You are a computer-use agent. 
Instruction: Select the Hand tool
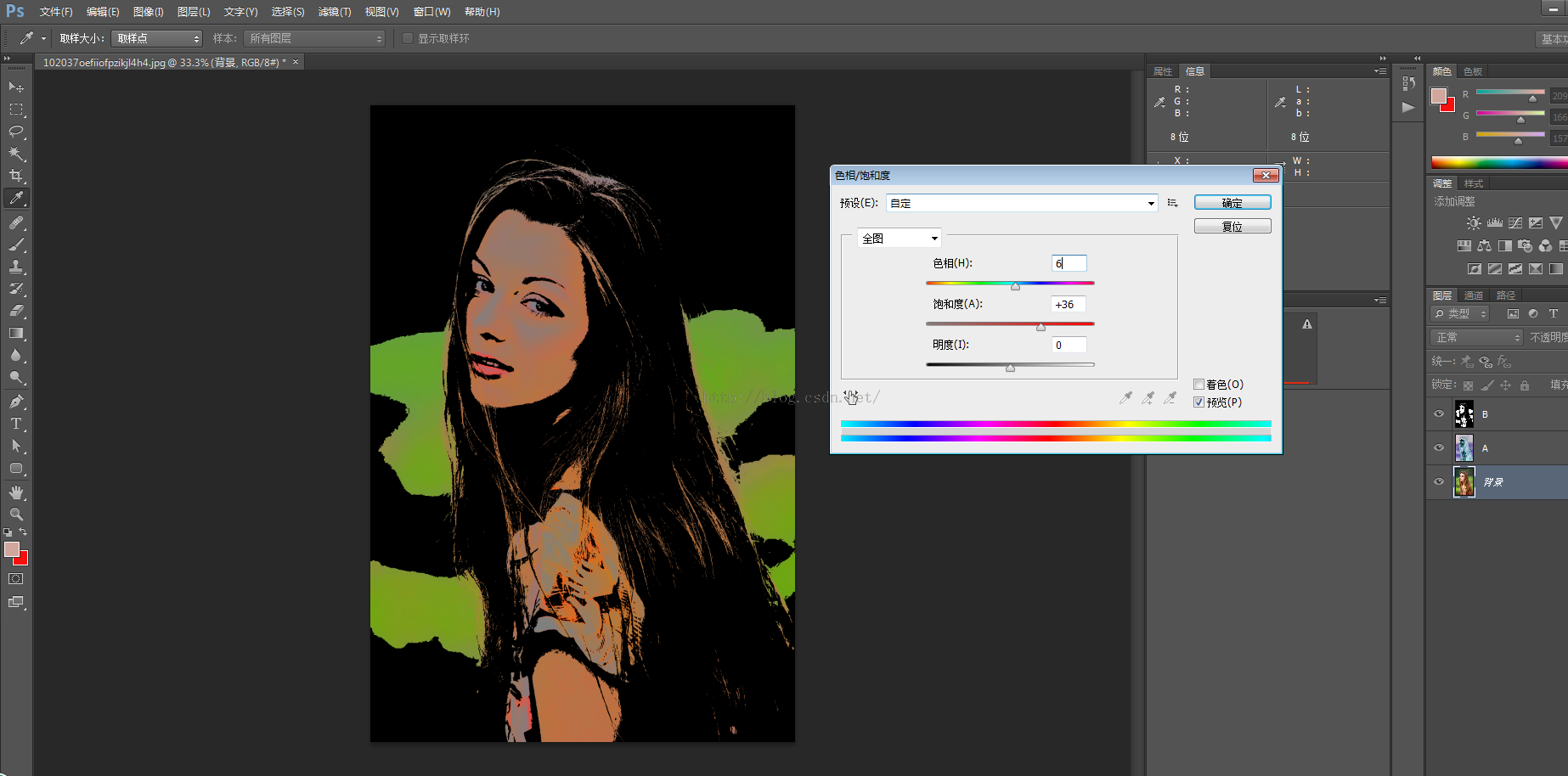(x=16, y=492)
